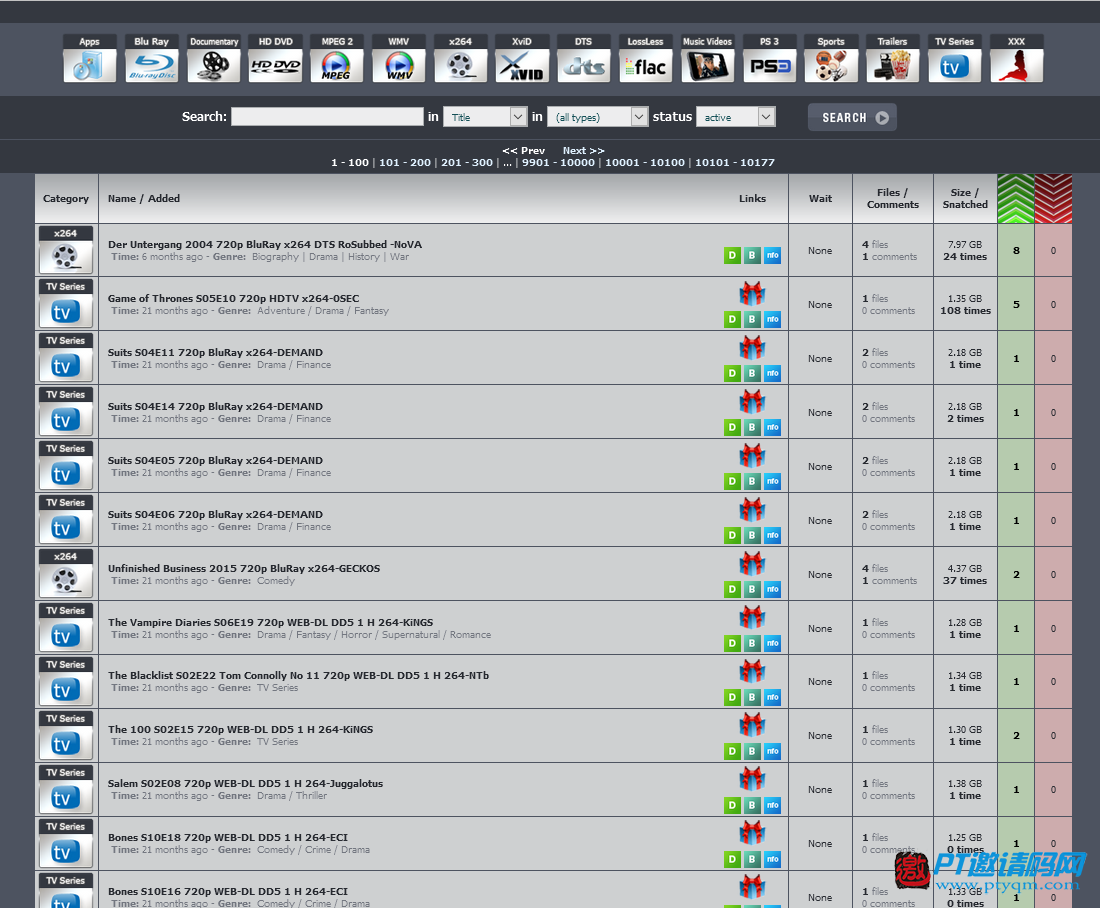This screenshot has height=908, width=1100.
Task: View the 4 files of Der Untergang
Action: tap(875, 244)
